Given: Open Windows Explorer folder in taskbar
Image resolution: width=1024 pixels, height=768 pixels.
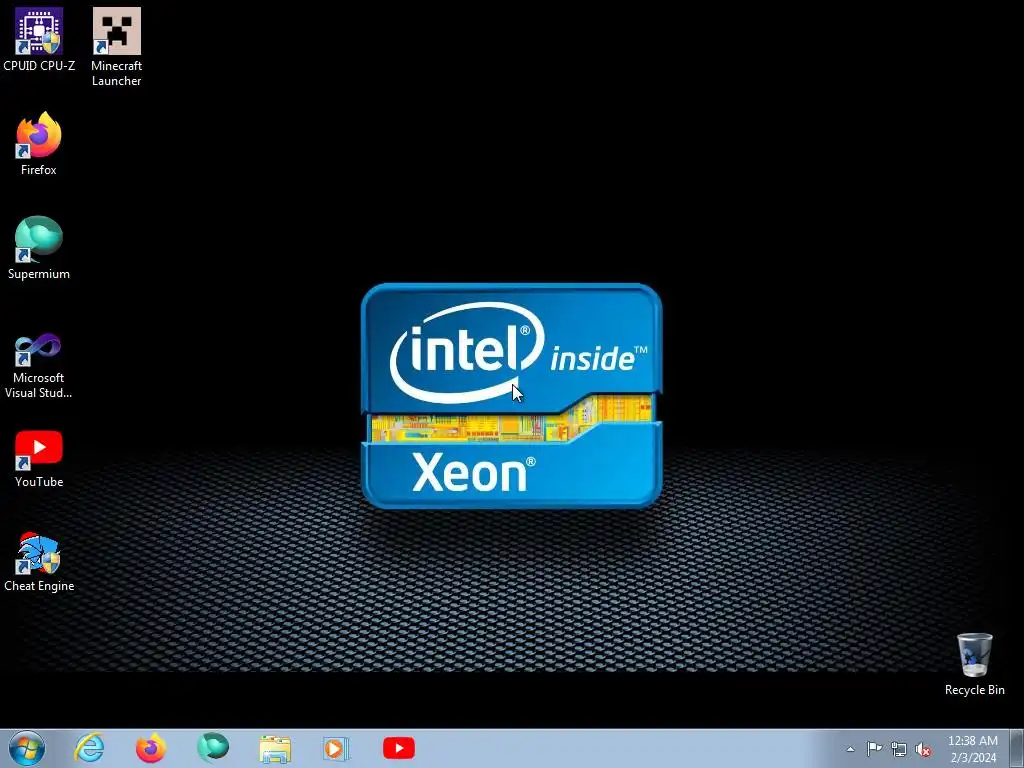Looking at the screenshot, I should point(275,749).
